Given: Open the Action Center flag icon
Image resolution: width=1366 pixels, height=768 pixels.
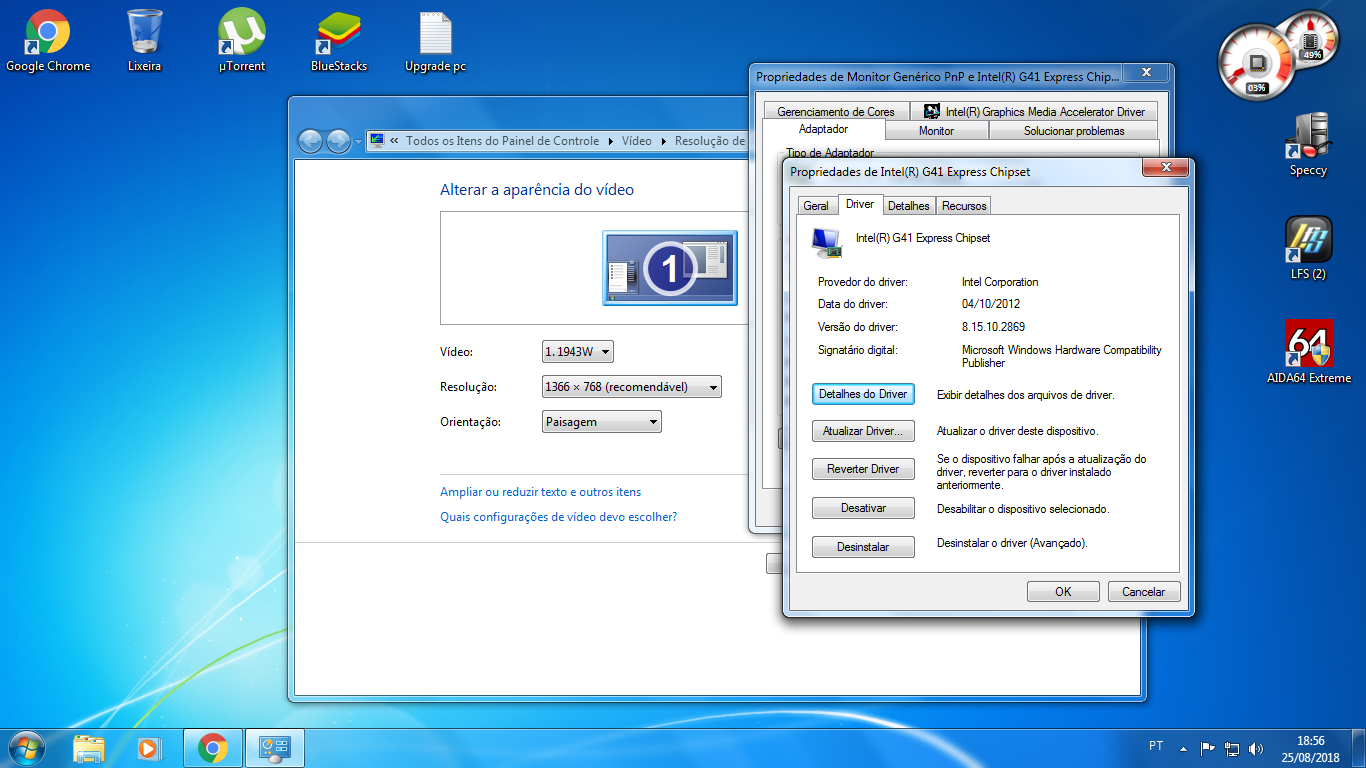Looking at the screenshot, I should point(1208,748).
